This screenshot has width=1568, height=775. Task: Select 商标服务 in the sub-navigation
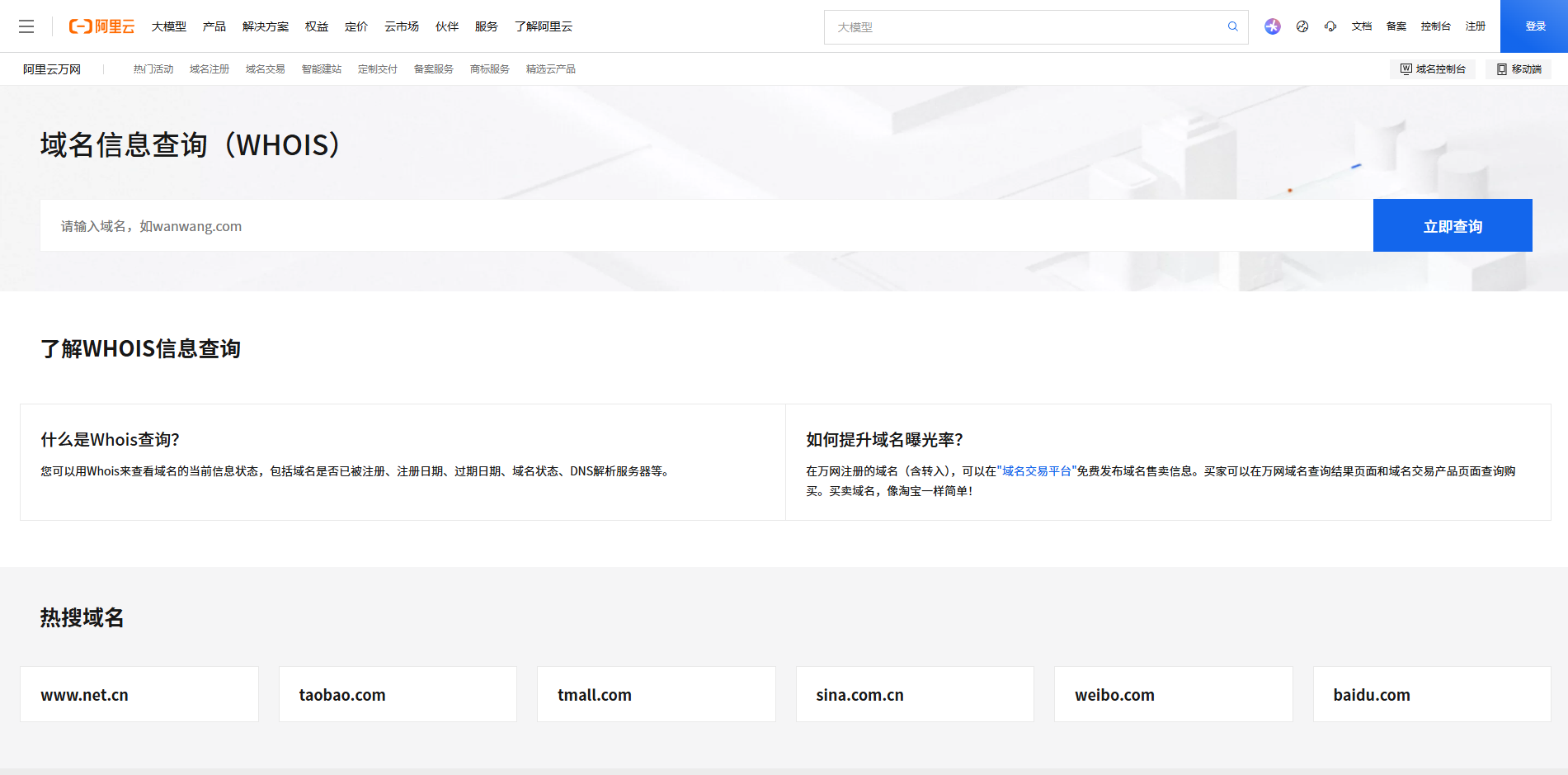[x=489, y=69]
